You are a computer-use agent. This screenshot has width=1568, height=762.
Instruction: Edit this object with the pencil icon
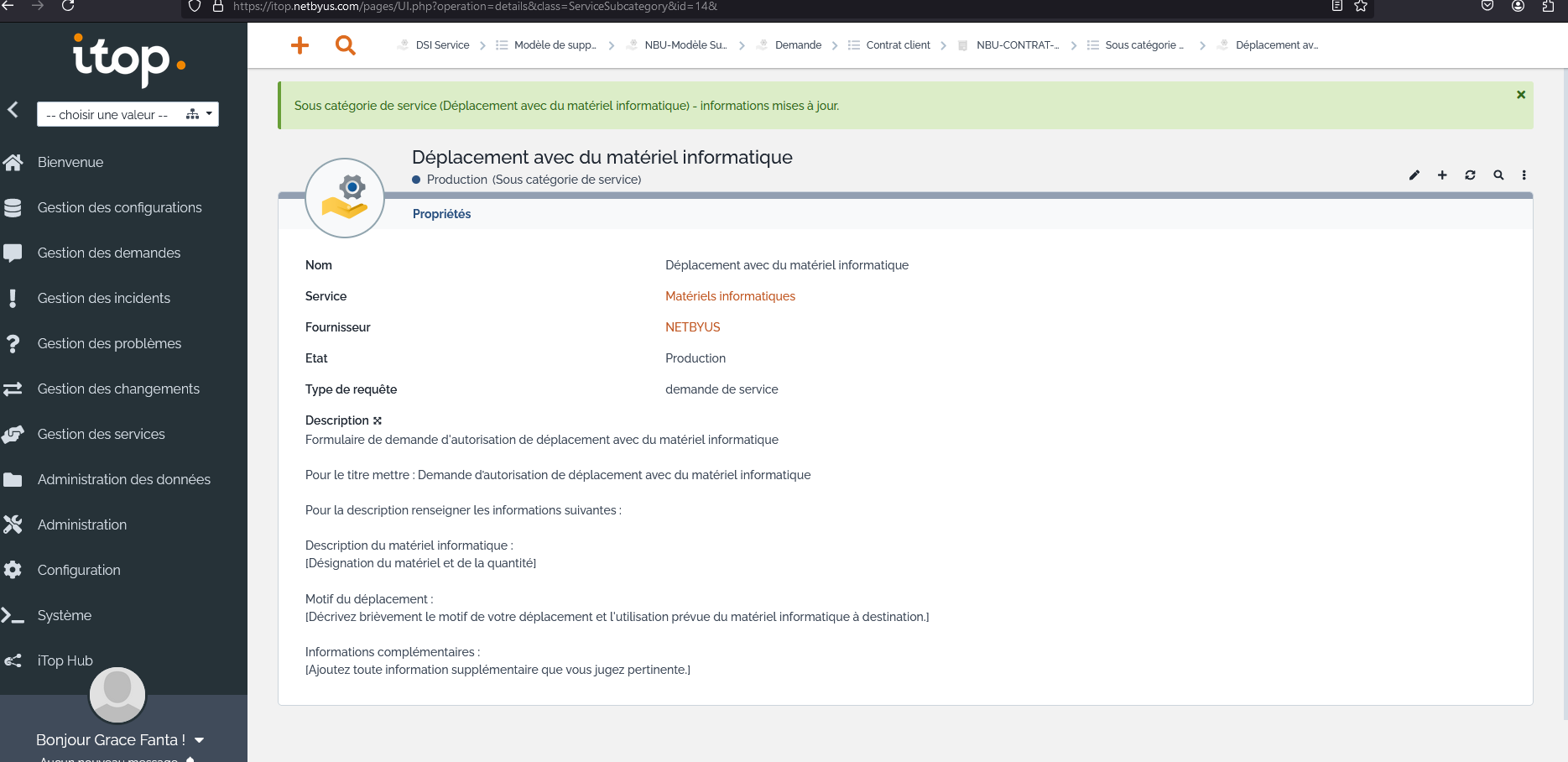tap(1414, 175)
